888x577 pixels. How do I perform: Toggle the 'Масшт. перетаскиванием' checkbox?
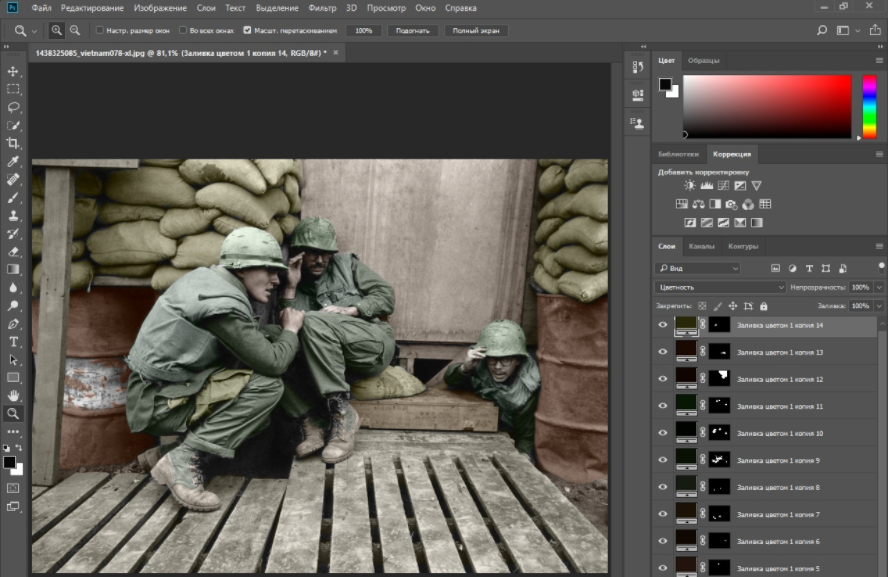point(247,31)
